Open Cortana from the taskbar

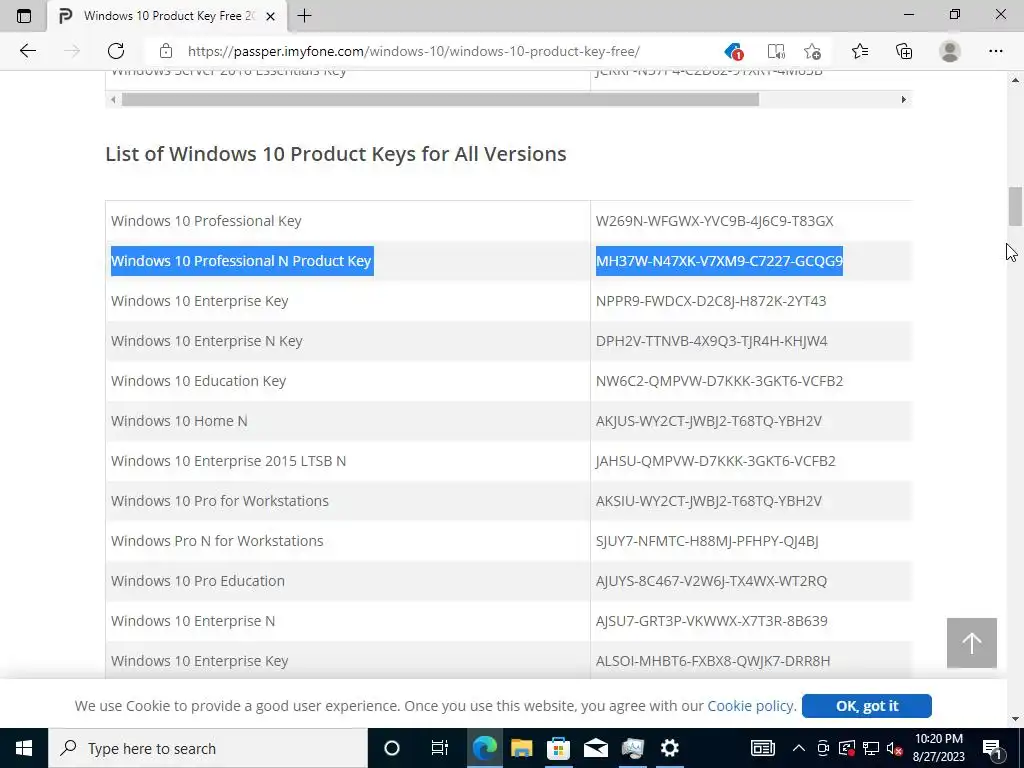pos(391,748)
